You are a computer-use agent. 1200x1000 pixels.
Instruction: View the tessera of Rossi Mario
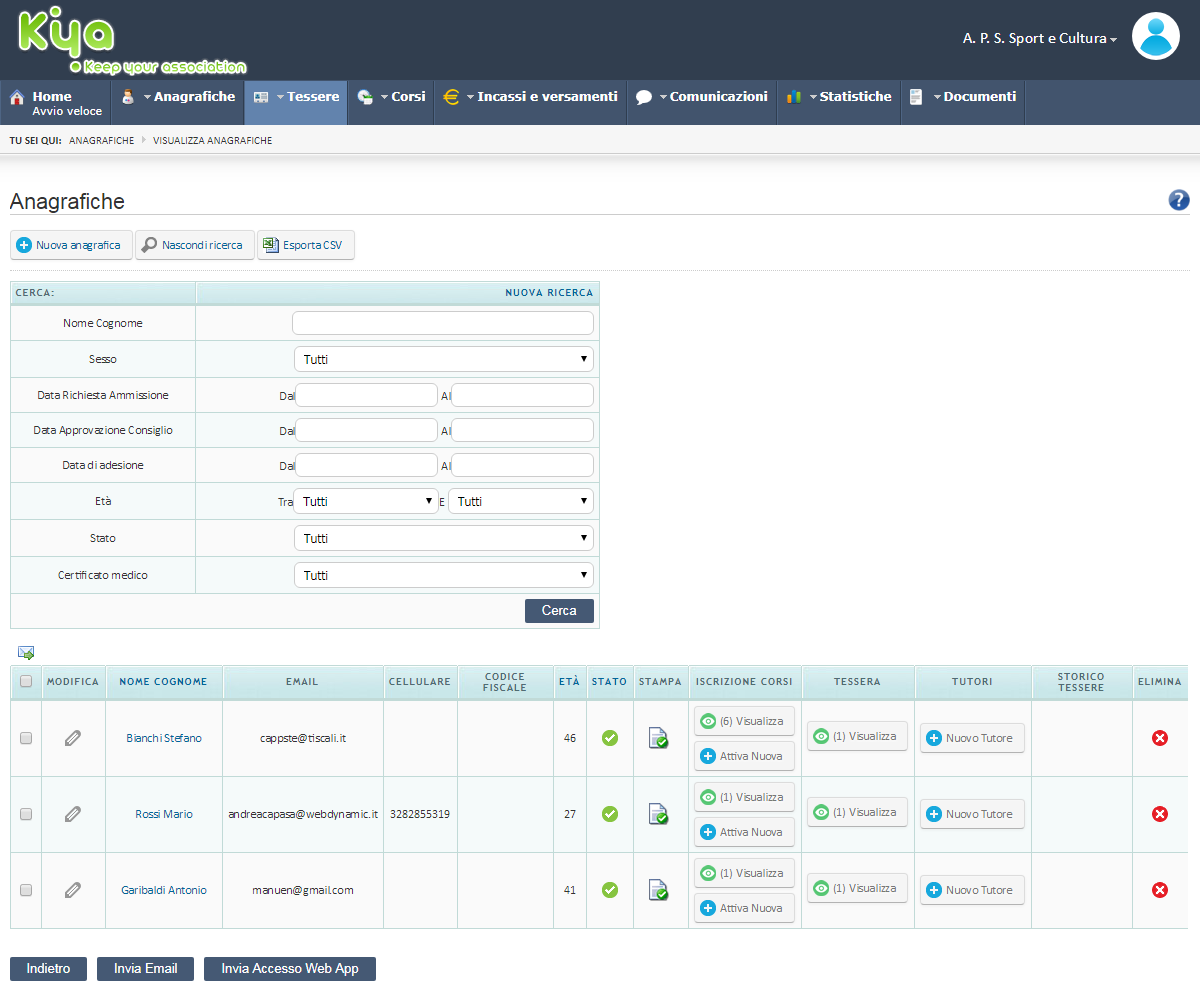(857, 812)
